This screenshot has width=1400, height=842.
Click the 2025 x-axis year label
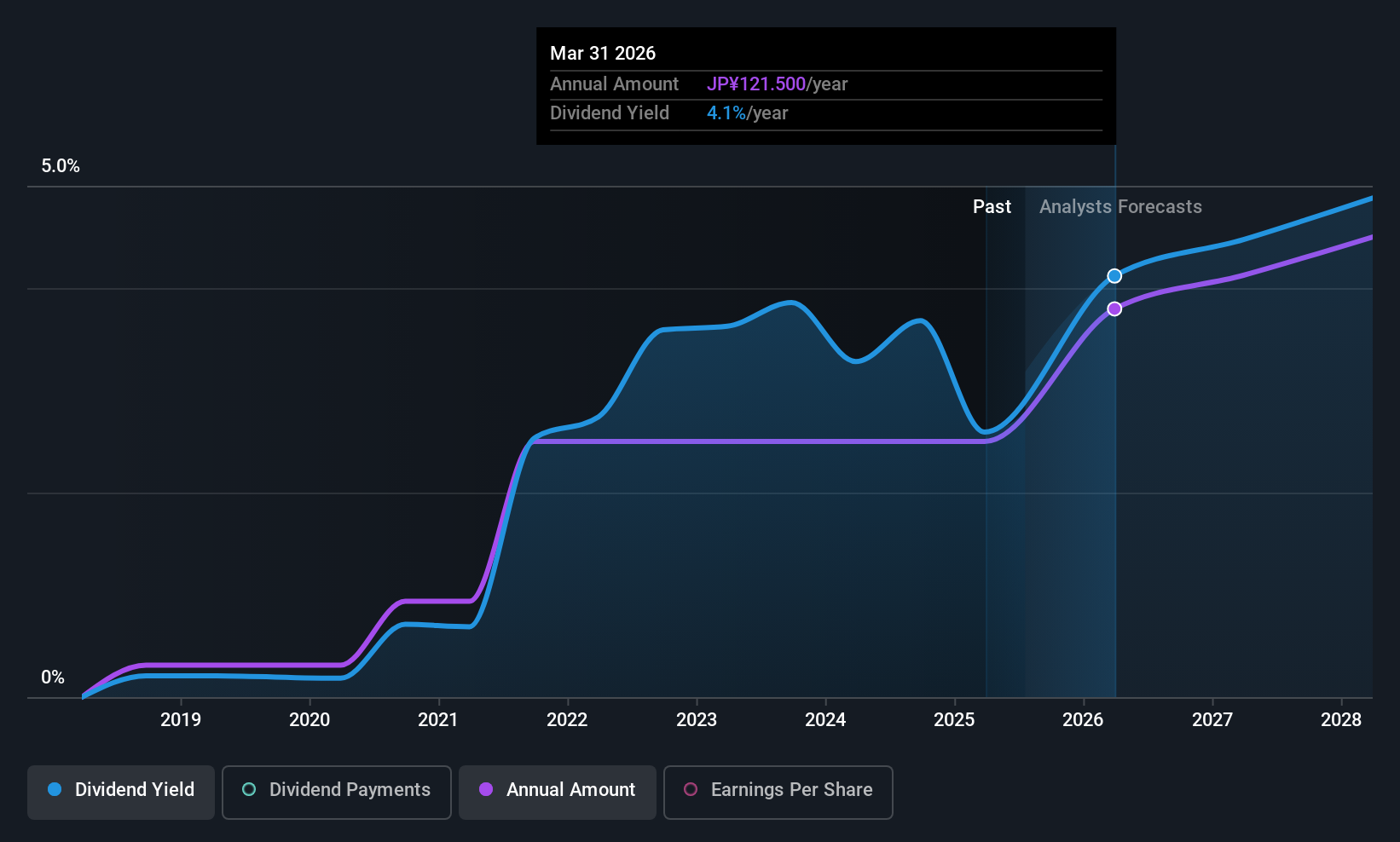click(x=954, y=720)
